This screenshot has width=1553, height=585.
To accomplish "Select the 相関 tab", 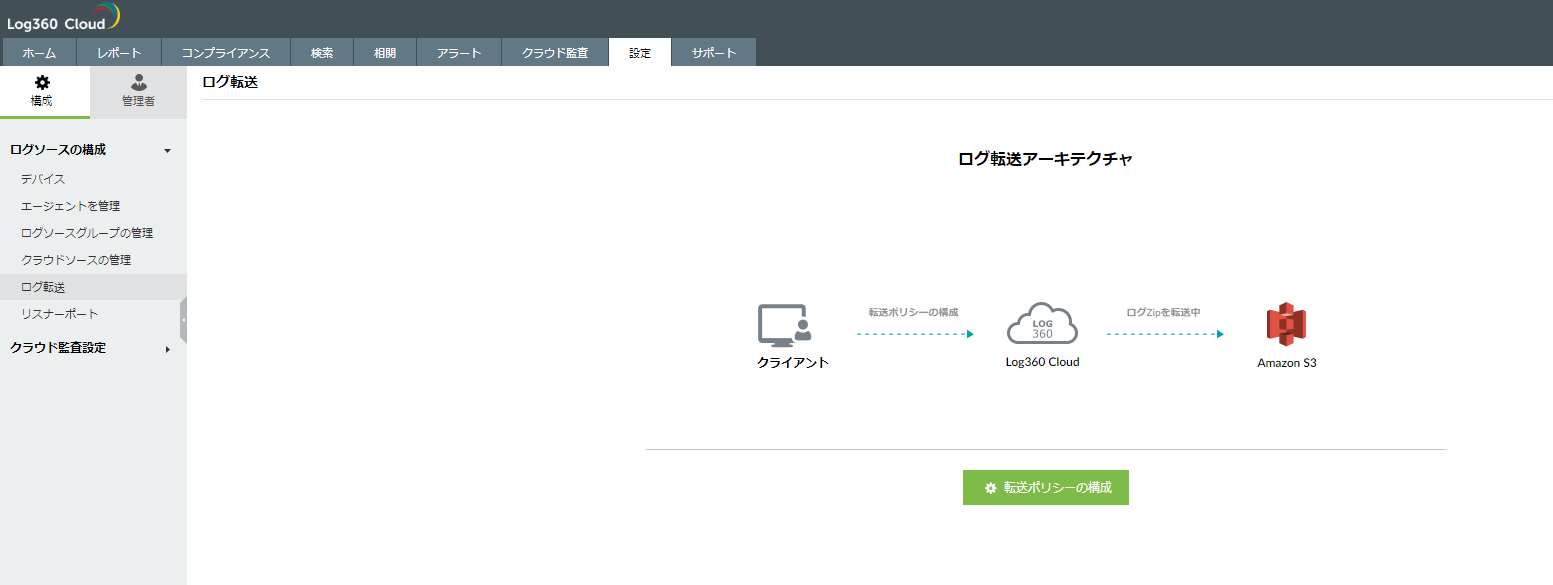I will (x=385, y=53).
